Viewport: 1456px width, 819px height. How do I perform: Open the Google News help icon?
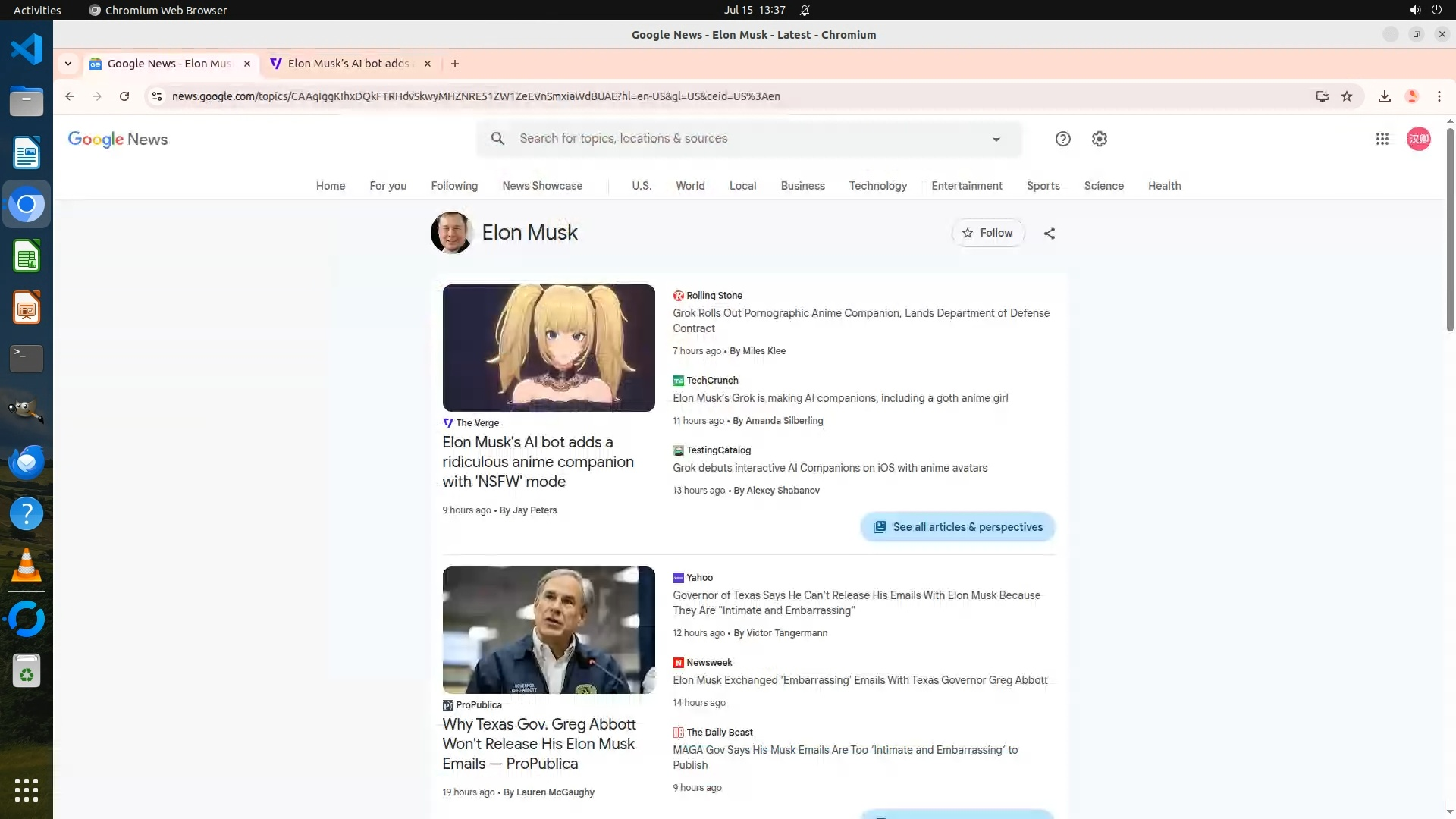1062,139
